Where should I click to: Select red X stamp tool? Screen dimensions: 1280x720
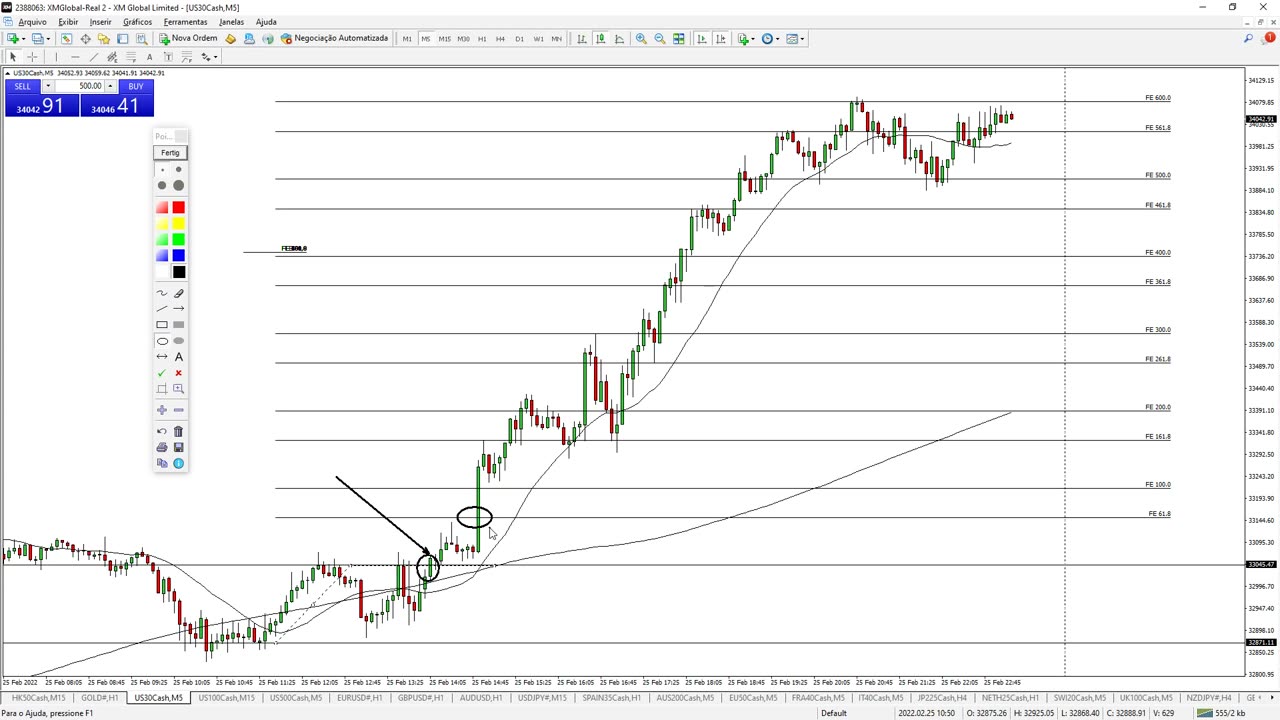[x=178, y=373]
